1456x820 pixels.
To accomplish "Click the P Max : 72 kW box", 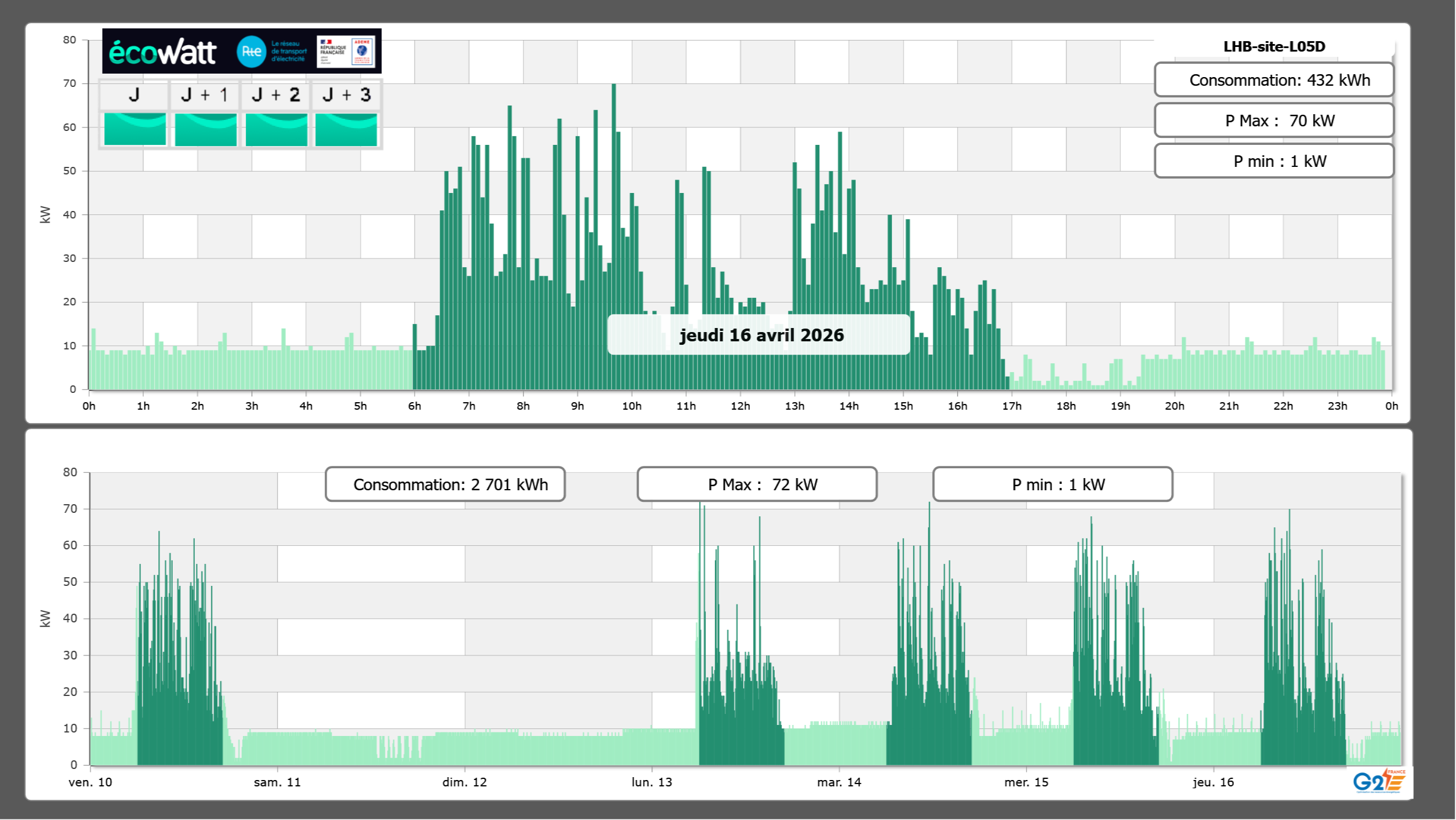I will (757, 484).
